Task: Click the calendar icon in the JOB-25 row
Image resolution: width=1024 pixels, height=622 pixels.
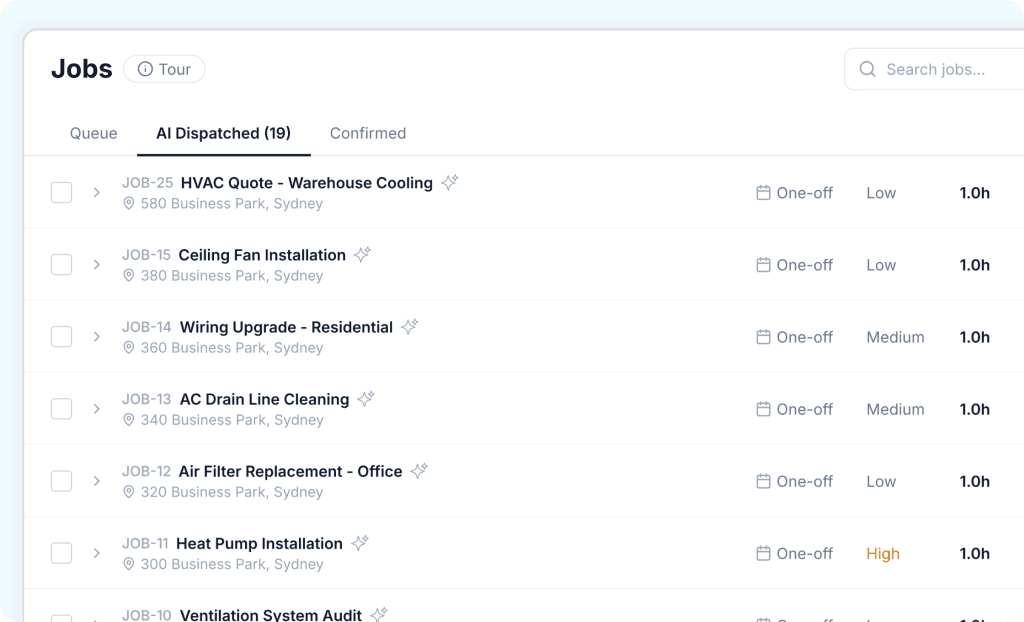Action: tap(763, 193)
